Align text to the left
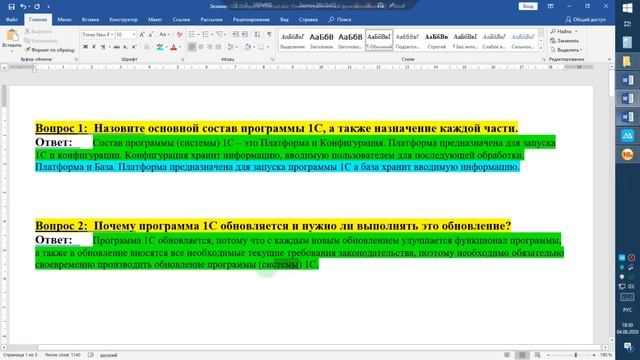Image resolution: width=640 pixels, height=360 pixels. click(x=191, y=47)
